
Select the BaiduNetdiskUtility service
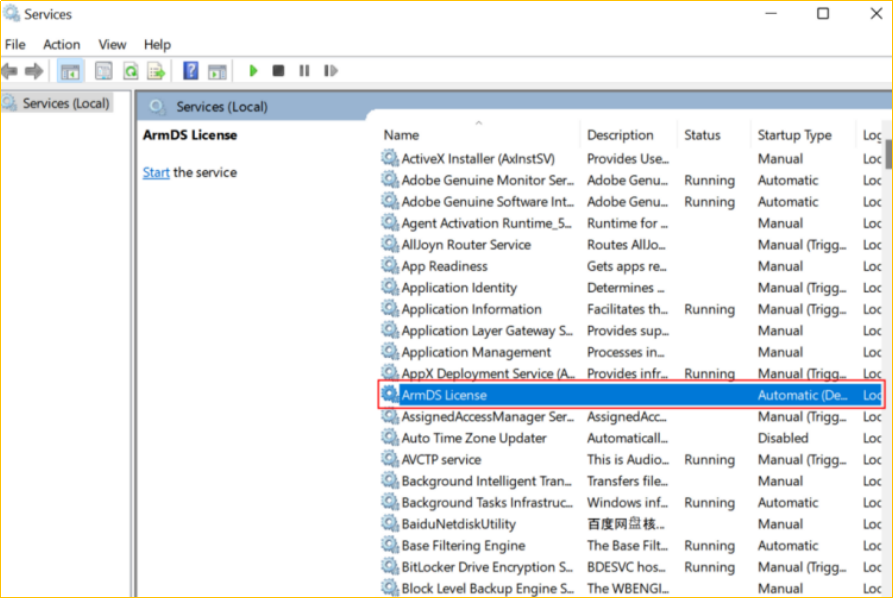[x=458, y=524]
